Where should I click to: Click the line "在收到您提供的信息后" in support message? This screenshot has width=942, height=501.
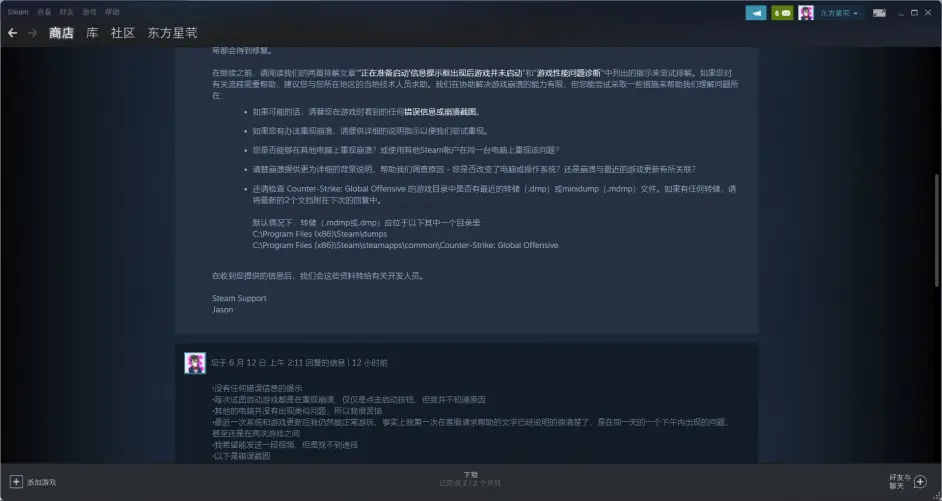coord(319,276)
